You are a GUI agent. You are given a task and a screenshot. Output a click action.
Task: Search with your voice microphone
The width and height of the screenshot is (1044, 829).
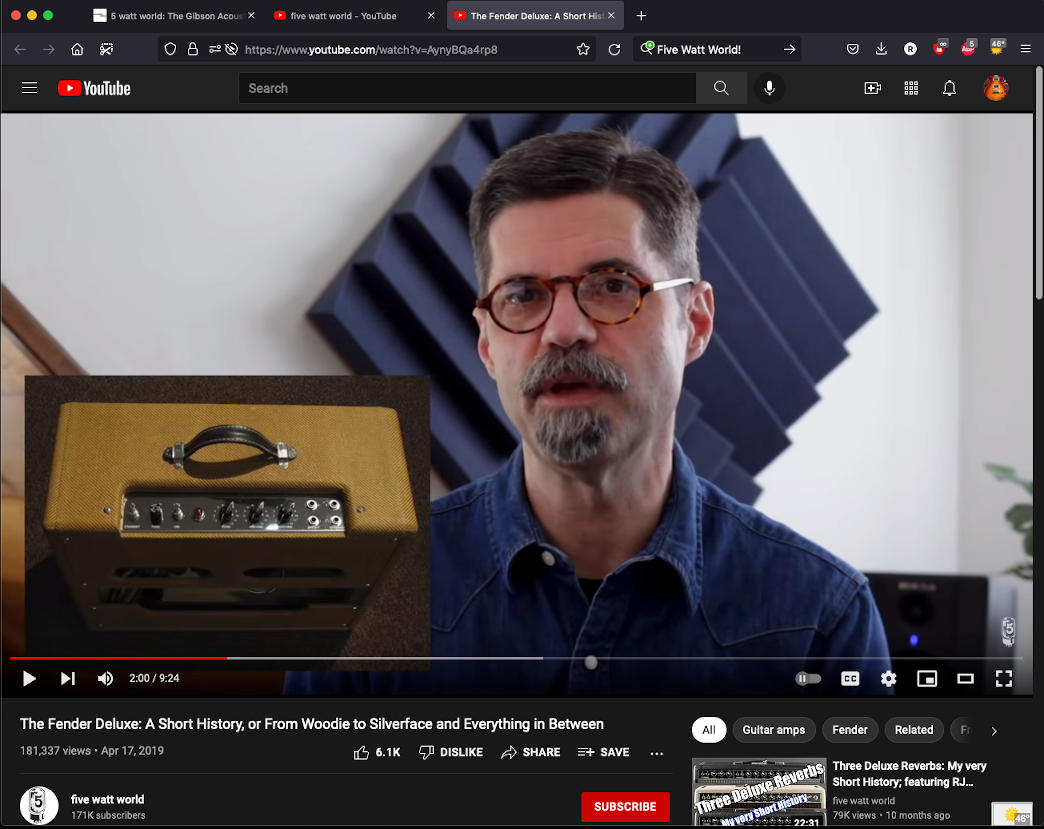tap(769, 88)
